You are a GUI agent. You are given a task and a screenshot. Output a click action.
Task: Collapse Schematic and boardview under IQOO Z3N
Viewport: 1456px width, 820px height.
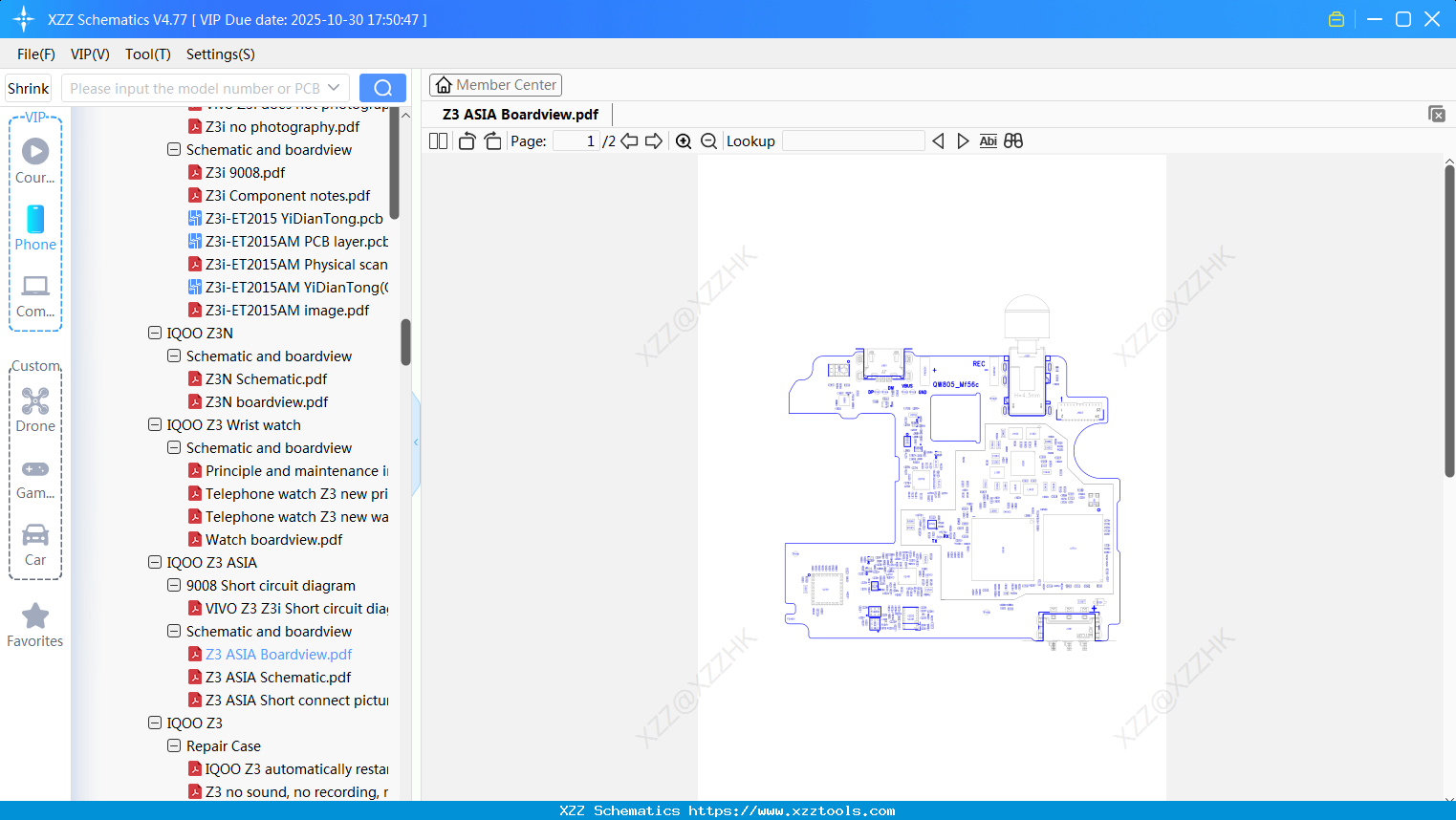(x=174, y=356)
